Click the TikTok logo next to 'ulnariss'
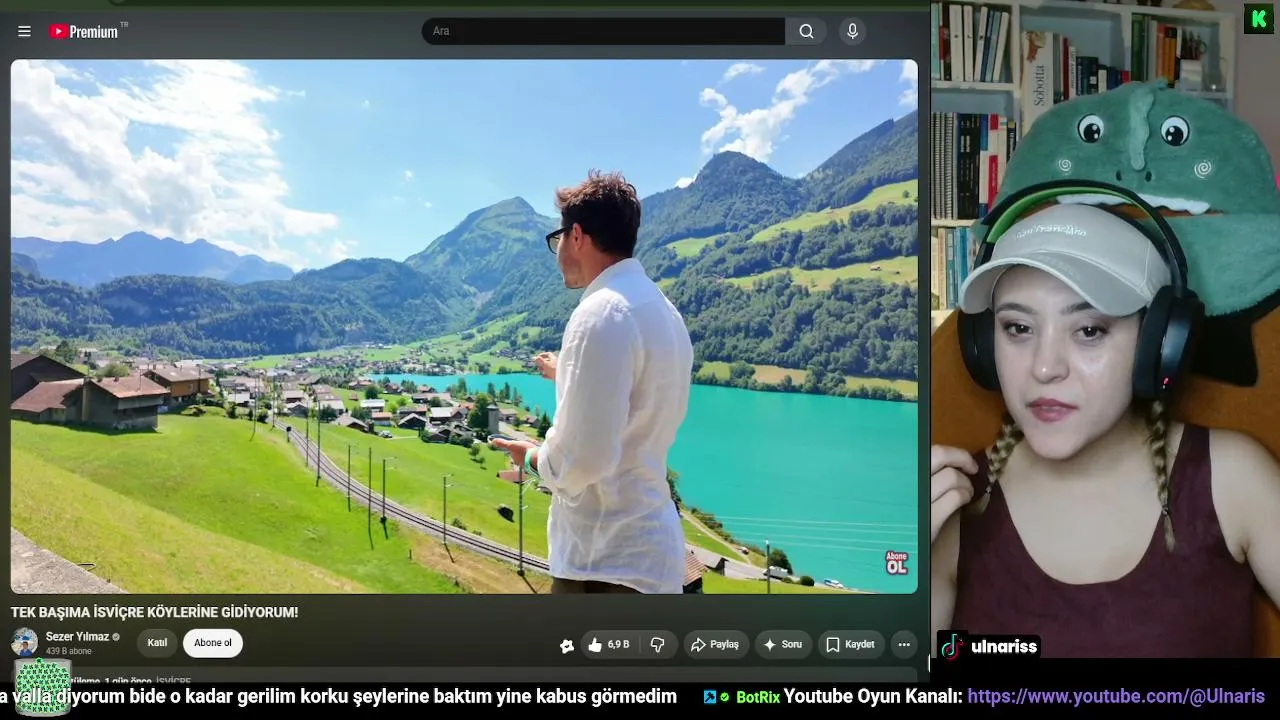Viewport: 1280px width, 720px height. [x=952, y=646]
